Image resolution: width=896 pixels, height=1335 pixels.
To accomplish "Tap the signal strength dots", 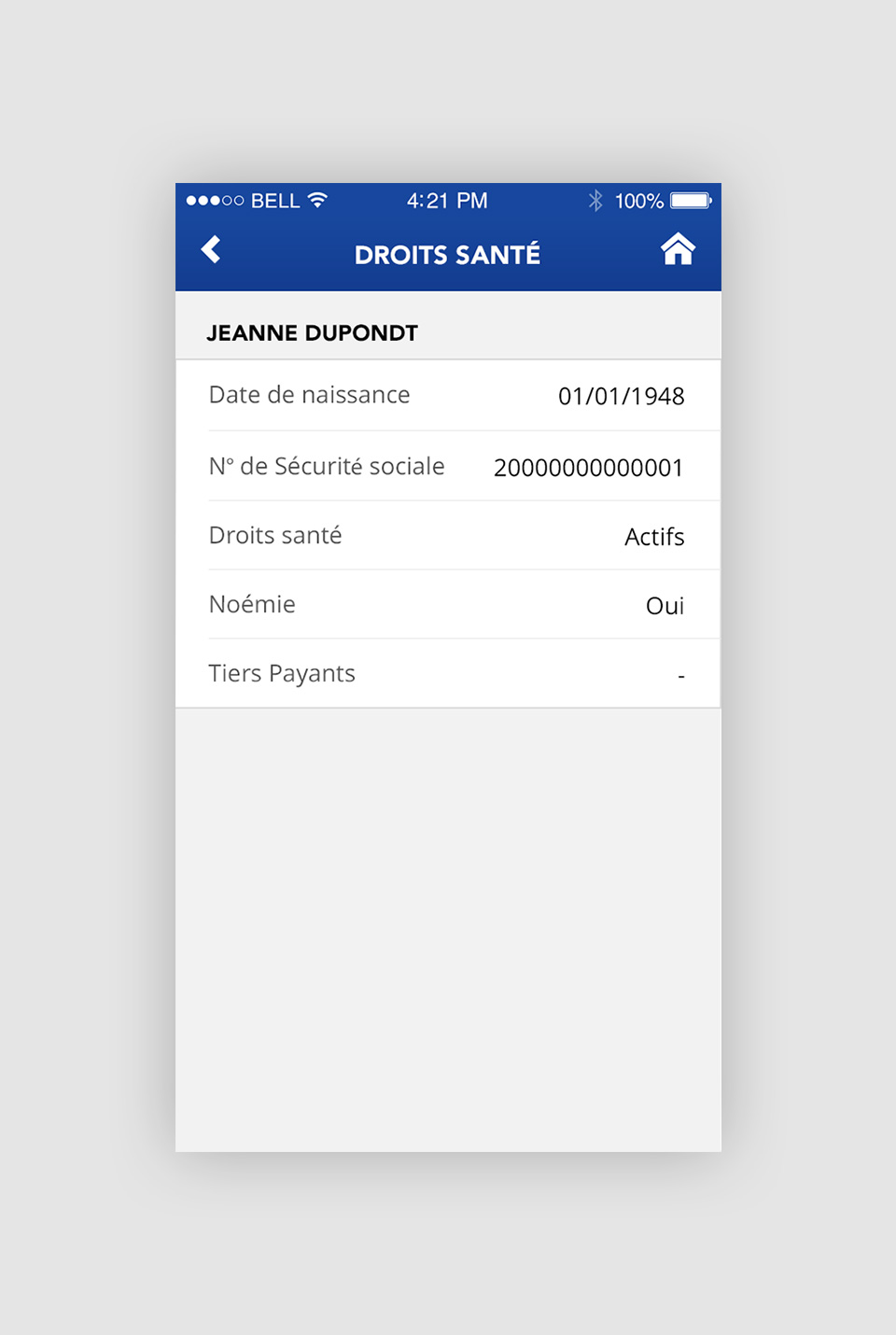I will 215,201.
